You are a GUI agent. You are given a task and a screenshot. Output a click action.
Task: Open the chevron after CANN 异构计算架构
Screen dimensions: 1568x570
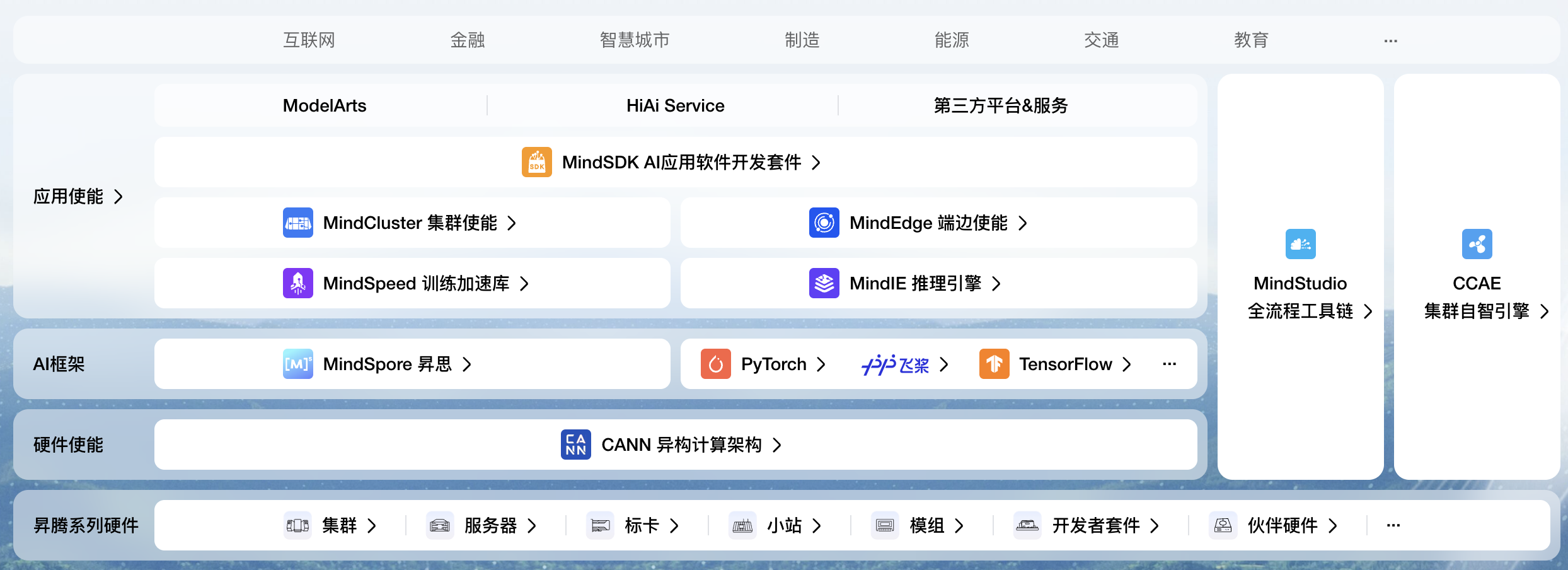point(777,445)
